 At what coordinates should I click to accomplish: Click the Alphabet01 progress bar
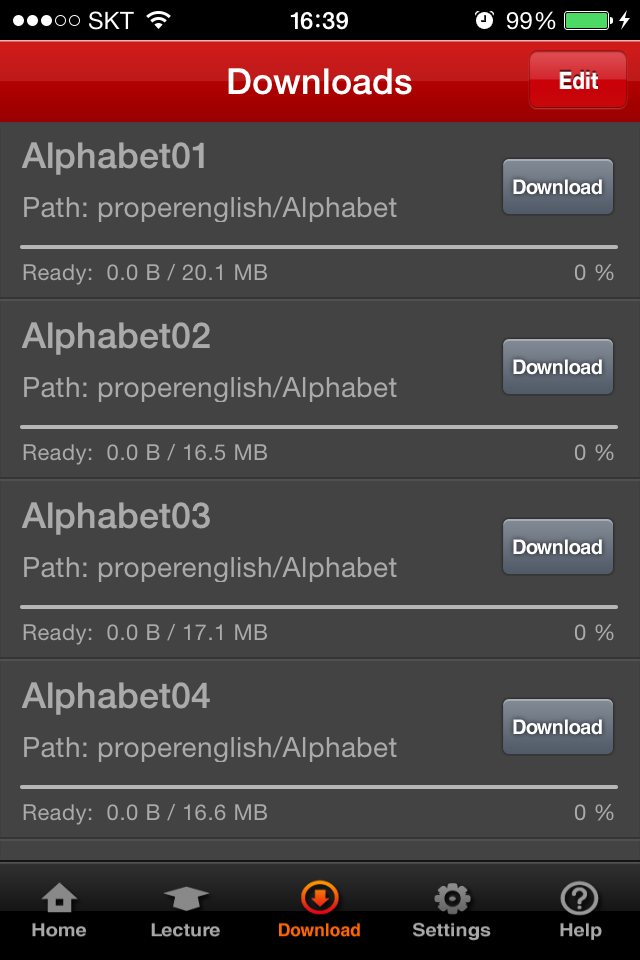[318, 247]
